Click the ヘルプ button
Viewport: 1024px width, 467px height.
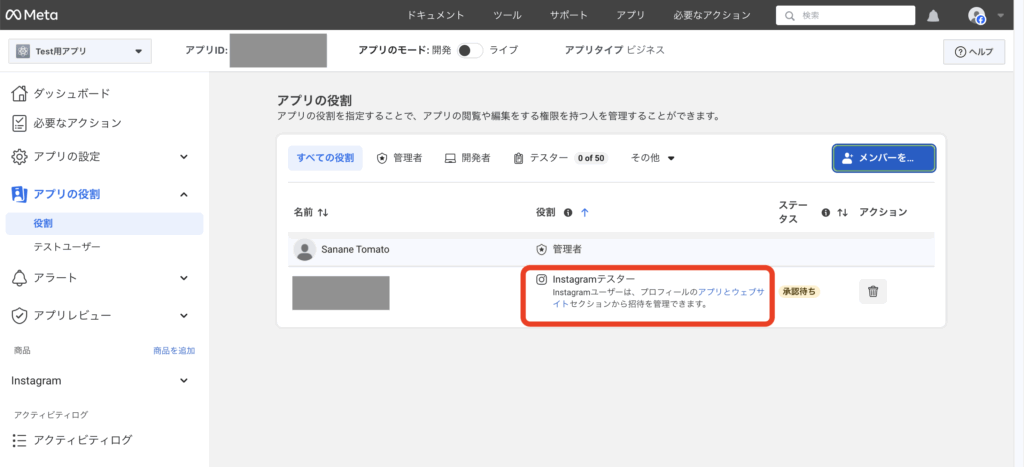click(974, 52)
